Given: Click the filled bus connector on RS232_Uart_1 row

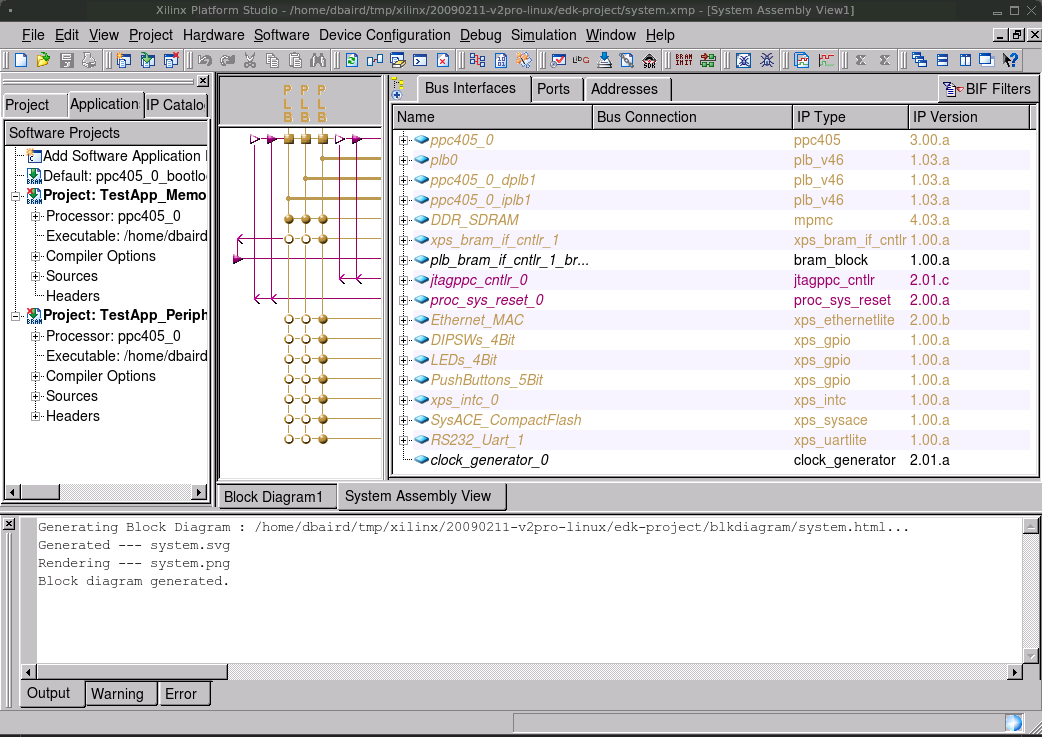Looking at the screenshot, I should point(323,439).
